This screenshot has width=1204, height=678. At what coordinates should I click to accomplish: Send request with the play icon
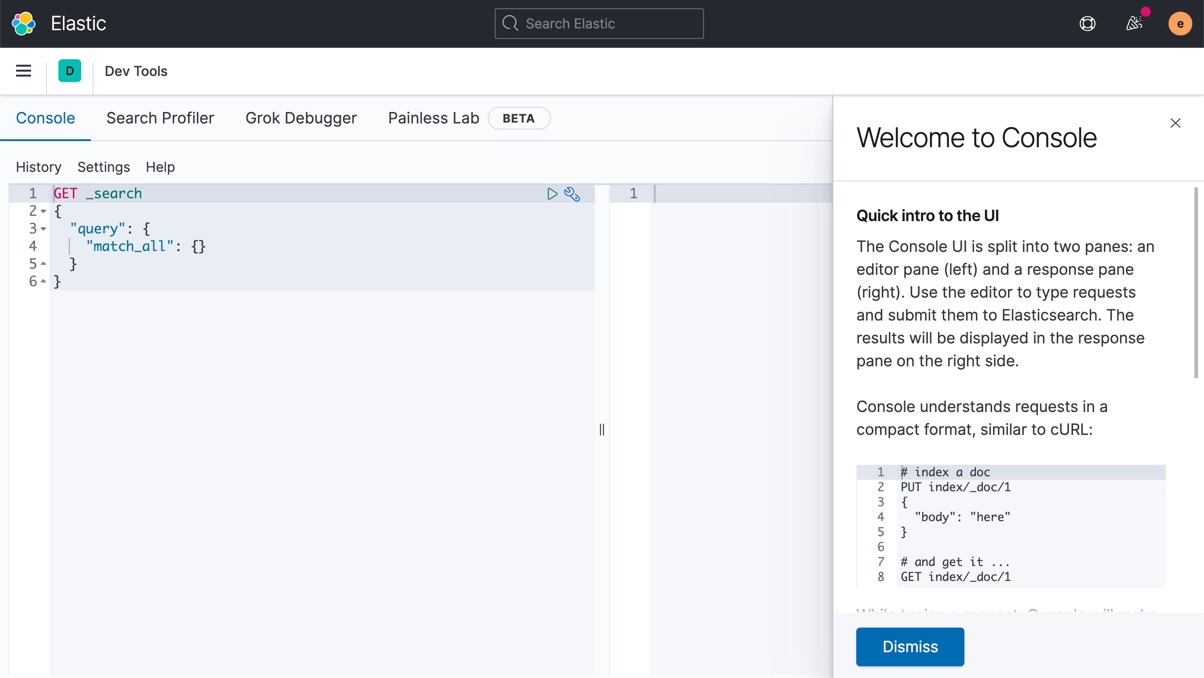pyautogui.click(x=552, y=194)
